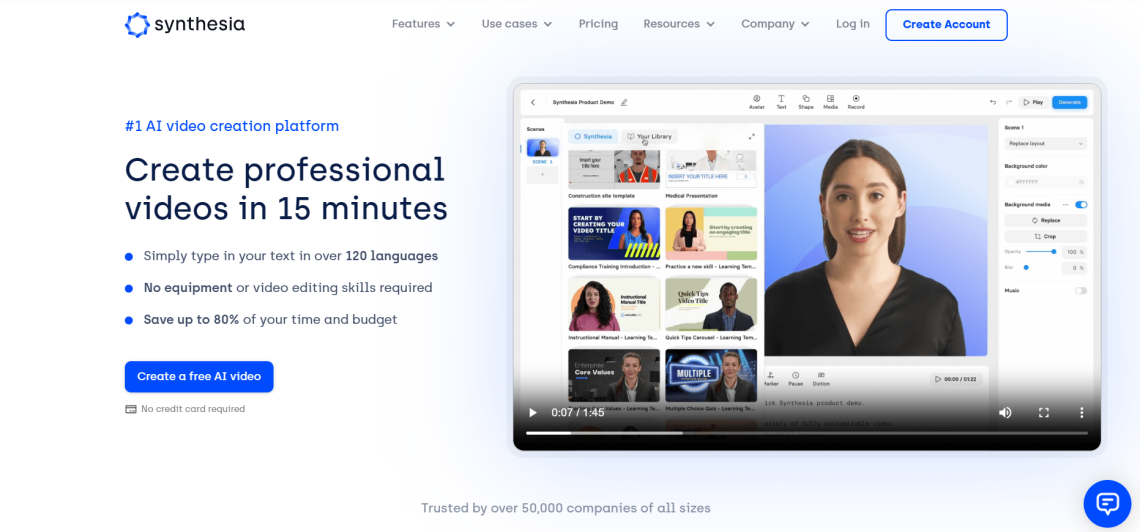This screenshot has height=532, width=1140.
Task: Click the background color hex field
Action: pos(1045,182)
